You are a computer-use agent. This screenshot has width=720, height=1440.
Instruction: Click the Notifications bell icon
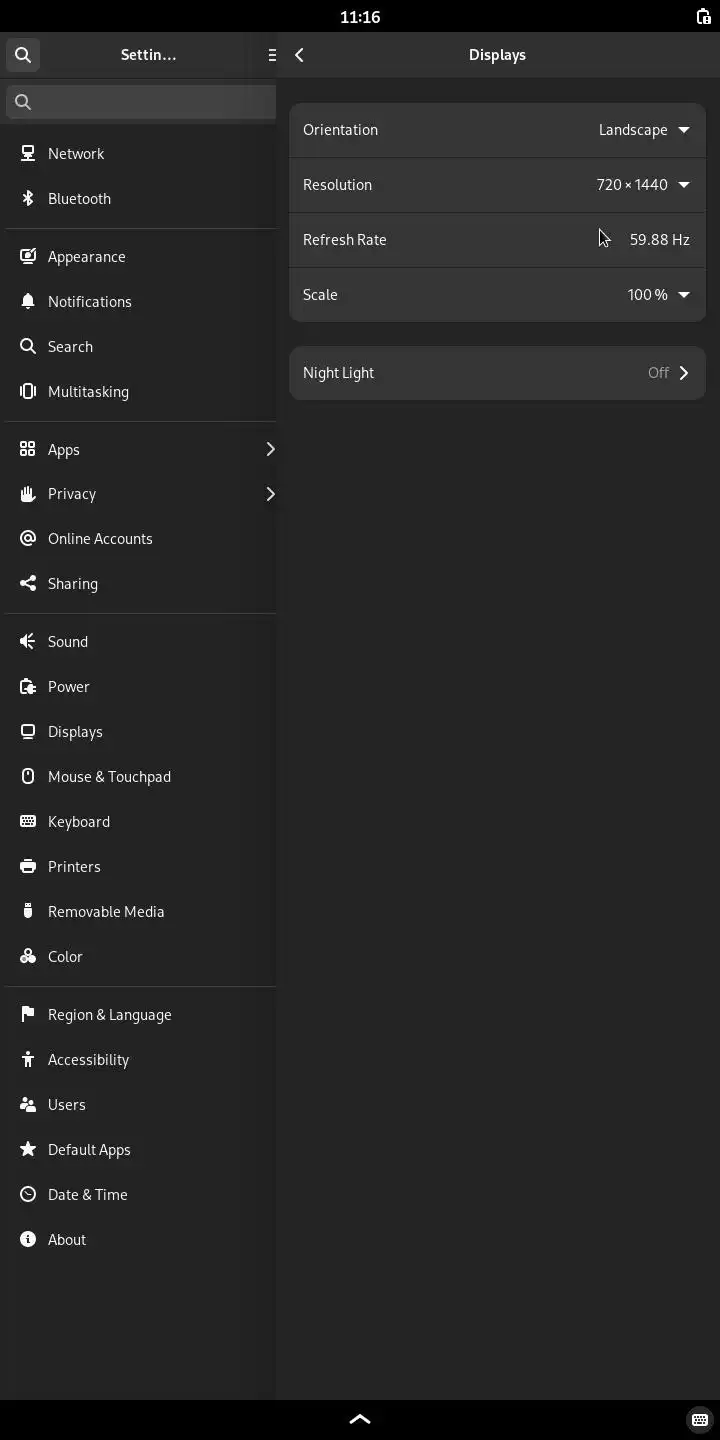coord(28,301)
